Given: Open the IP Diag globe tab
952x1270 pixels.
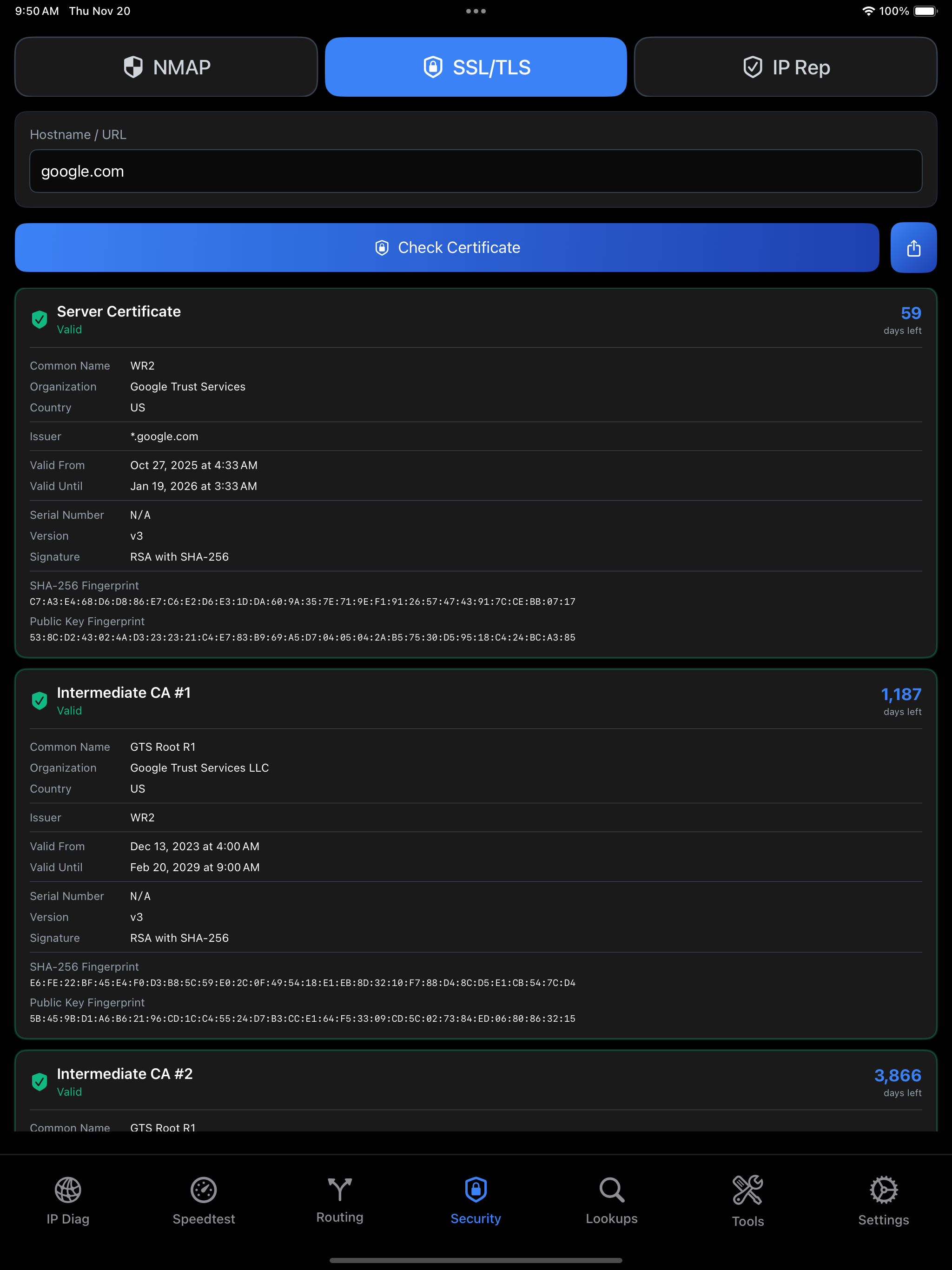Looking at the screenshot, I should 68,1201.
